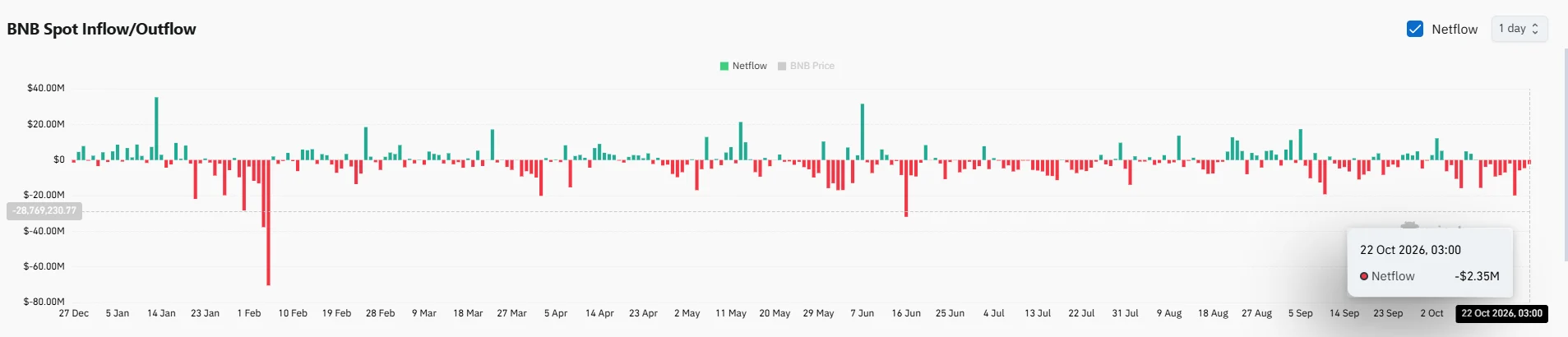Click the 5 Sep x-axis label
Viewport: 1568px width, 337px height.
point(1301,313)
